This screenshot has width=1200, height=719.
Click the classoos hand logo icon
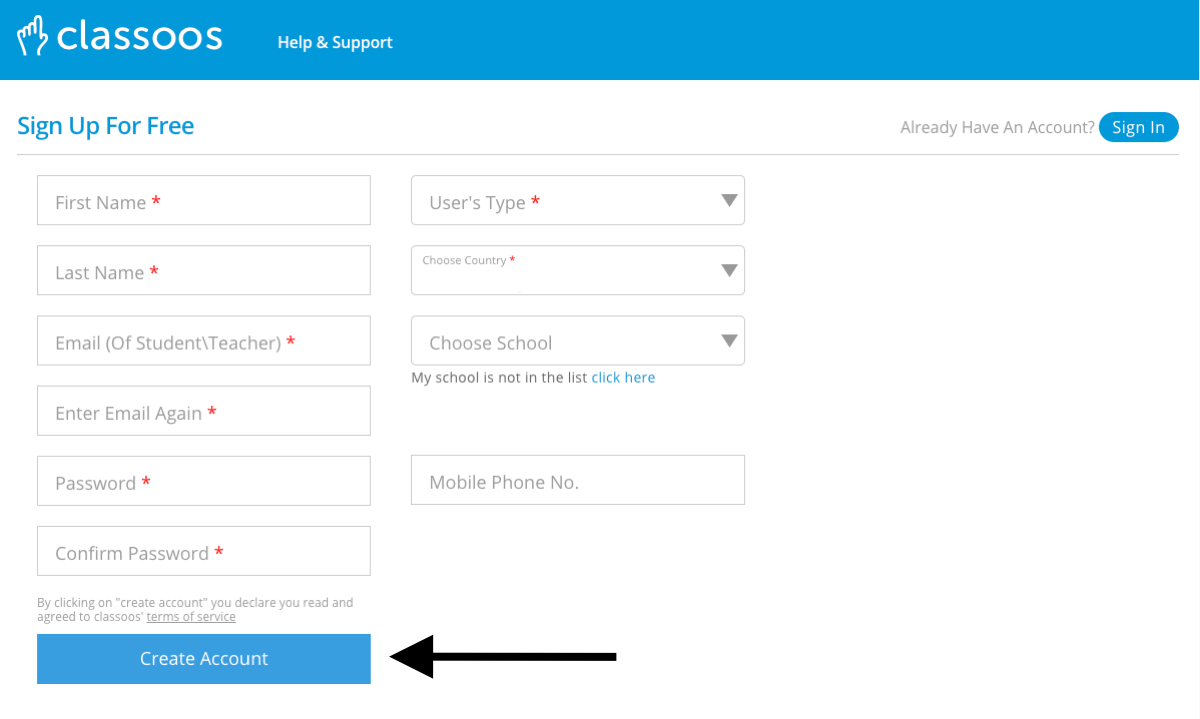(x=33, y=36)
